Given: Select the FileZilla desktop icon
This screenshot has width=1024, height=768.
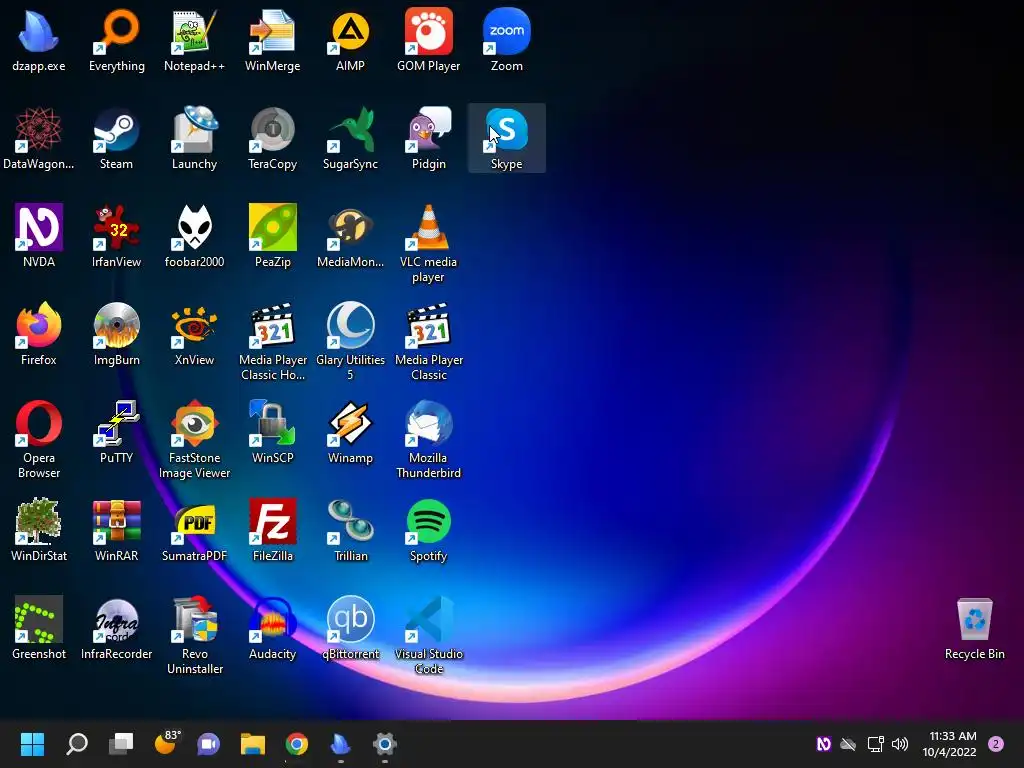Looking at the screenshot, I should (x=272, y=529).
